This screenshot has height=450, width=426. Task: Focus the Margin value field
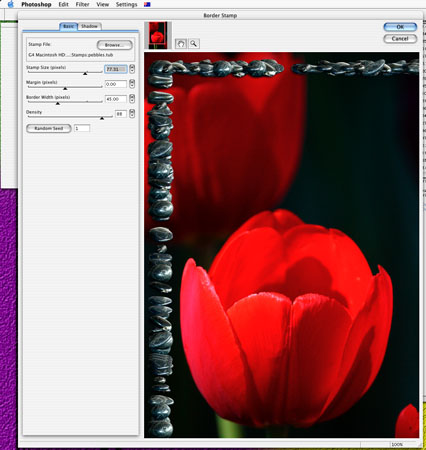(116, 84)
